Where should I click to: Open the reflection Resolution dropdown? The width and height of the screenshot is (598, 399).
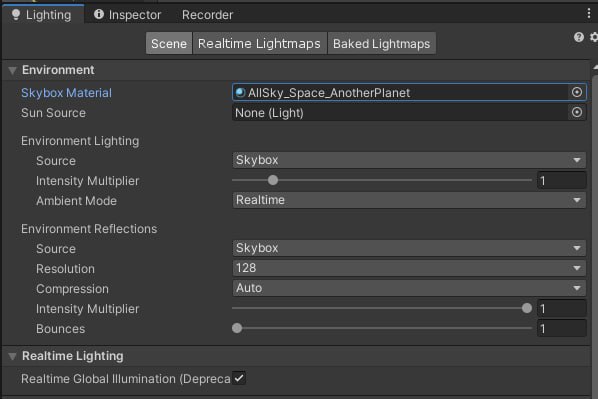tap(409, 268)
